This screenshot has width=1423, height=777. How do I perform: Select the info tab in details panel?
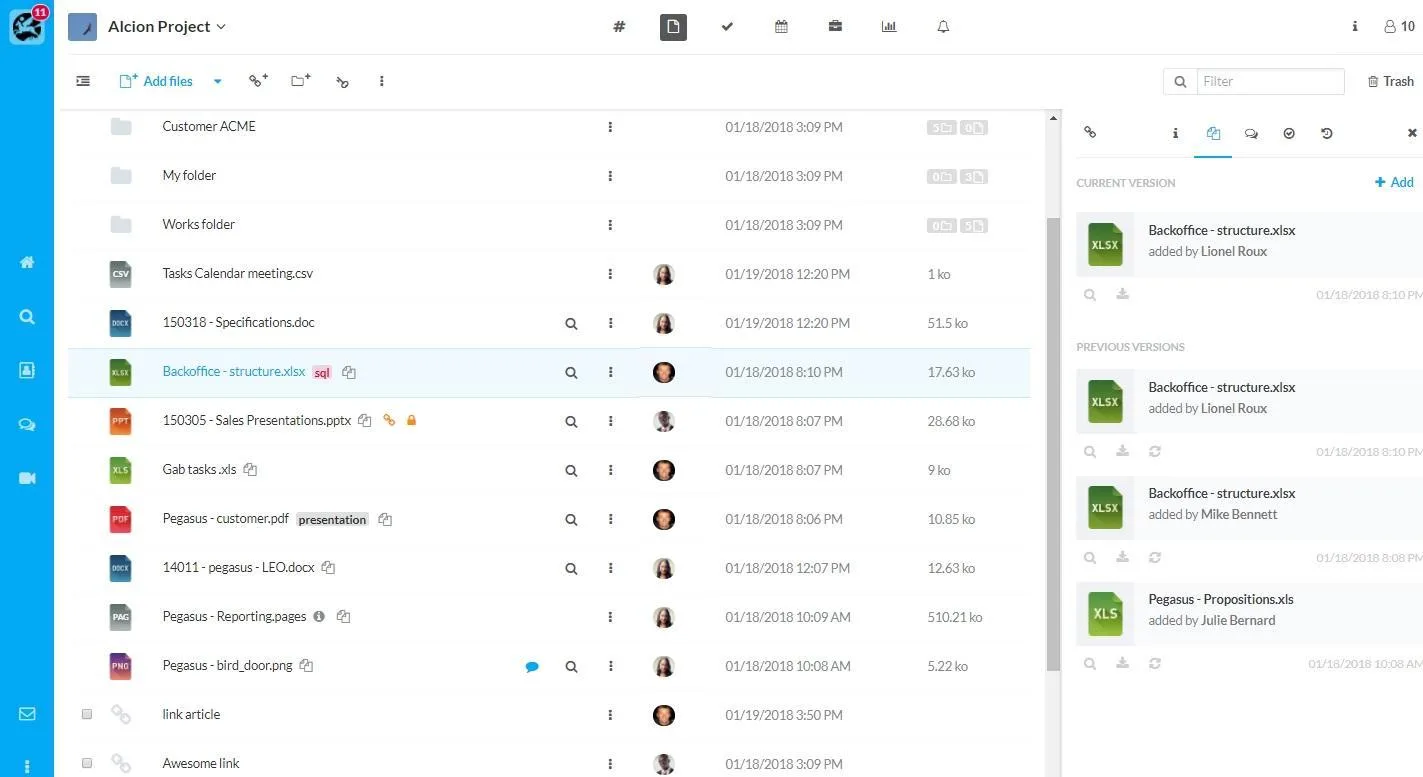1175,133
